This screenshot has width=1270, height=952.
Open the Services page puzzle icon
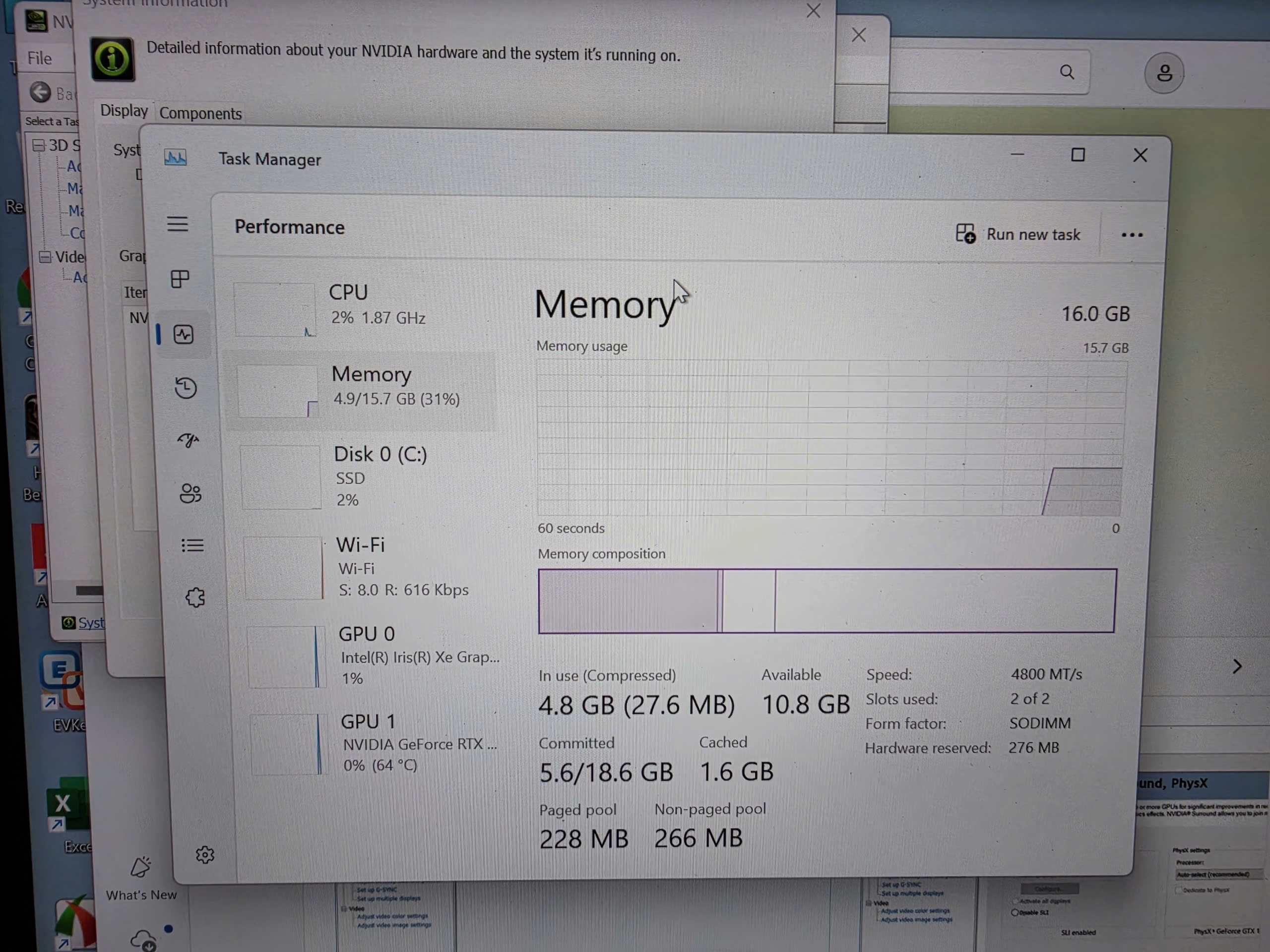195,597
